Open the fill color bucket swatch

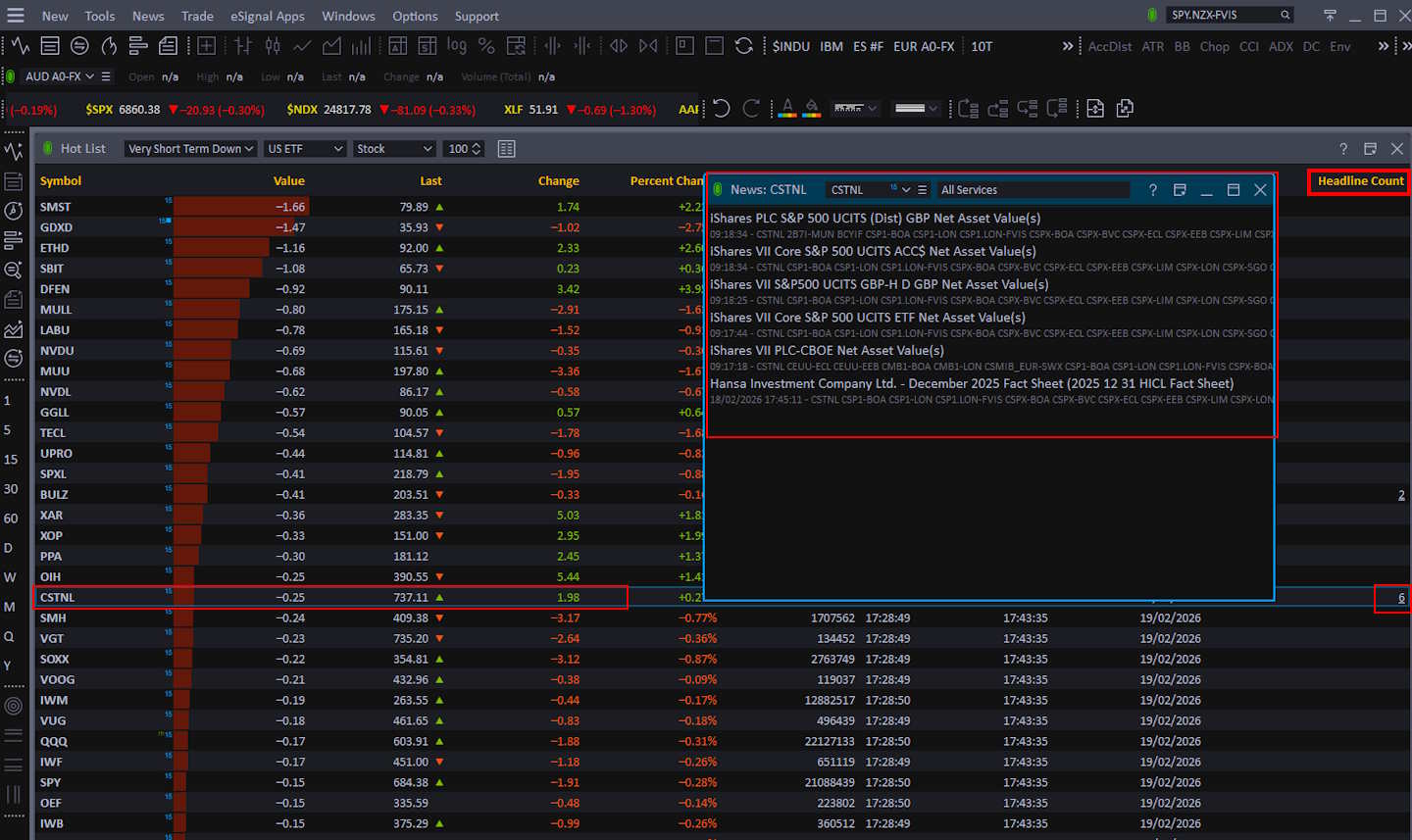812,109
